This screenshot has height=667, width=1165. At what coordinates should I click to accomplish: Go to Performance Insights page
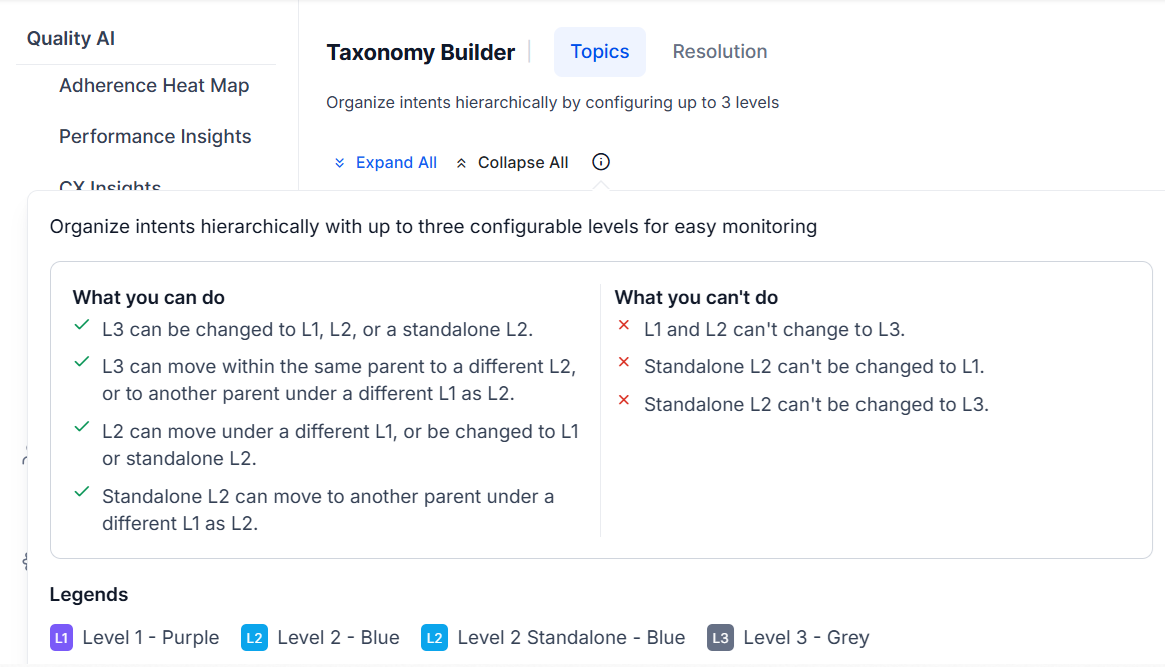155,137
